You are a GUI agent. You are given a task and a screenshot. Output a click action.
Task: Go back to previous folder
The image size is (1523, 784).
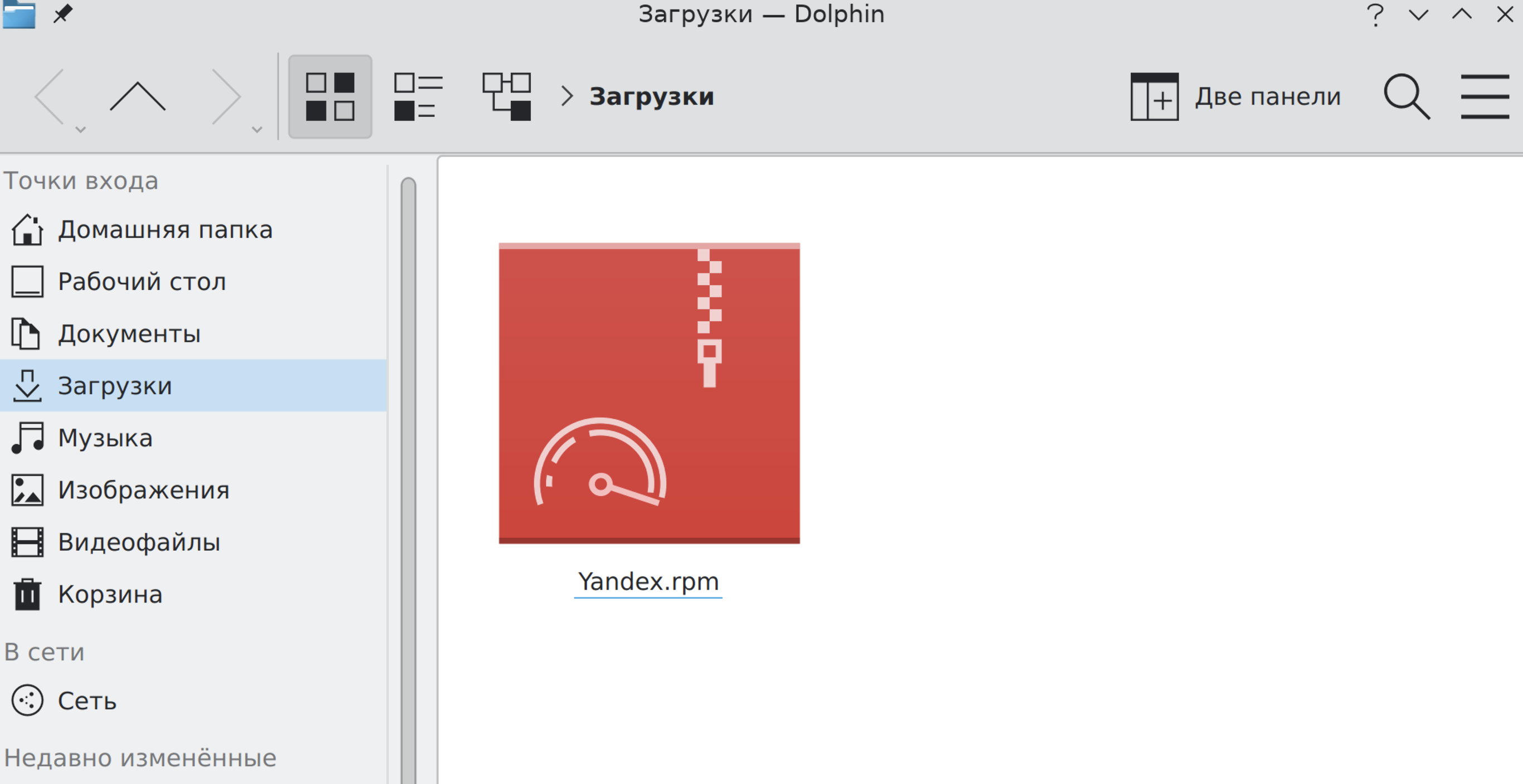point(50,96)
